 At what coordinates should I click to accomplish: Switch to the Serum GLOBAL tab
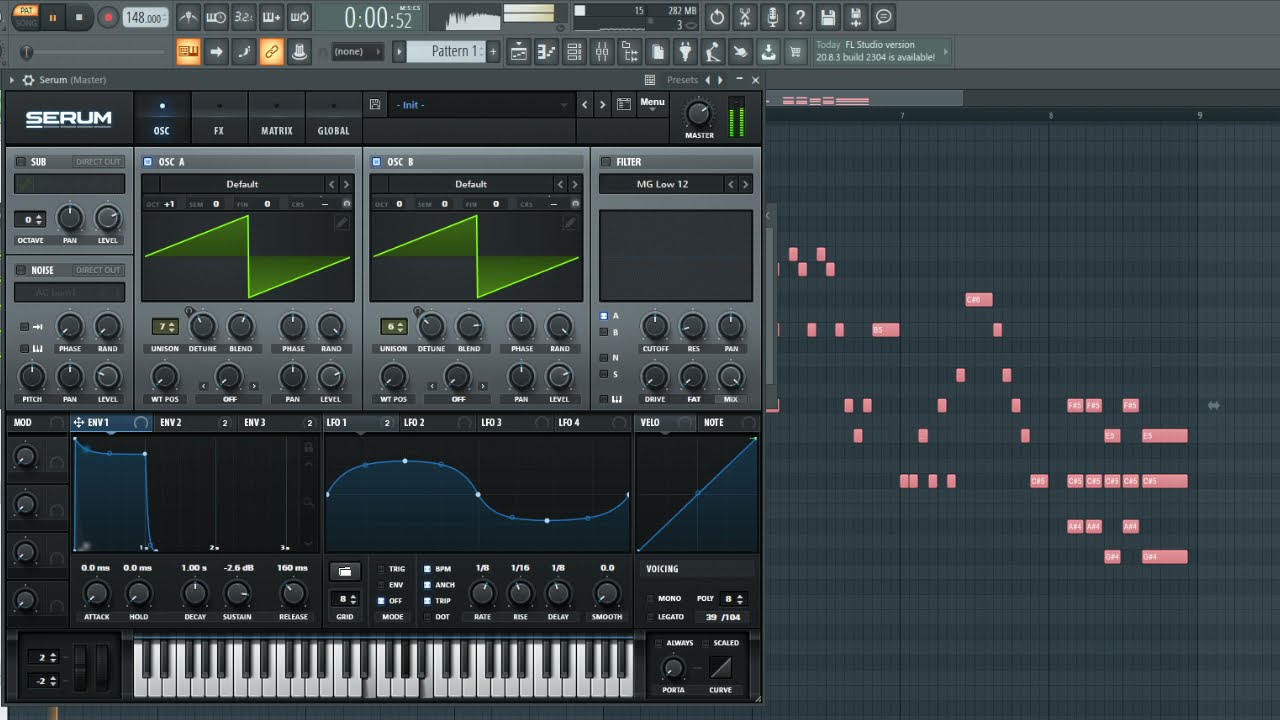point(333,118)
